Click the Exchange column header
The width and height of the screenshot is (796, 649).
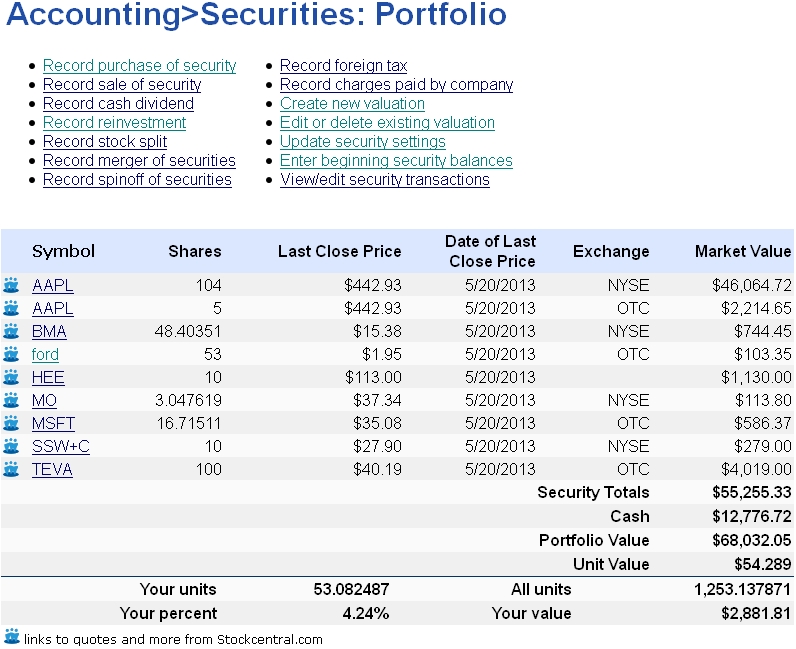point(611,251)
